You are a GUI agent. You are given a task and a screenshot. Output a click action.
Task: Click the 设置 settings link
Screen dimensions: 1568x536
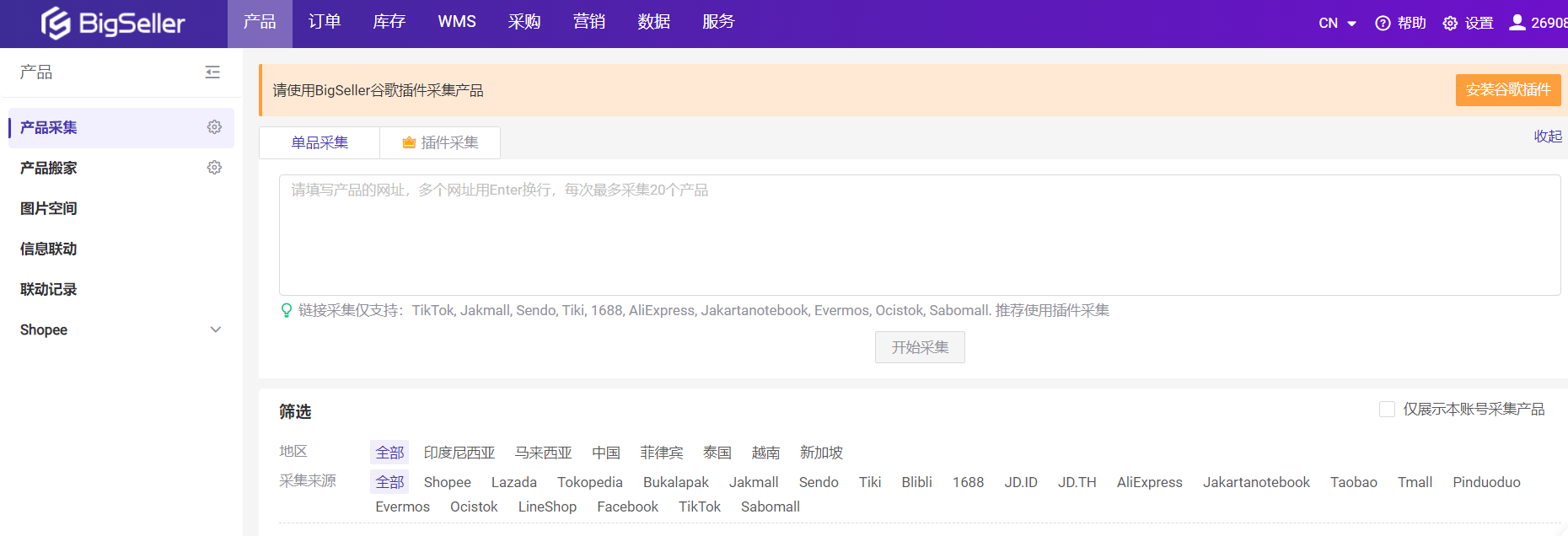point(1468,23)
